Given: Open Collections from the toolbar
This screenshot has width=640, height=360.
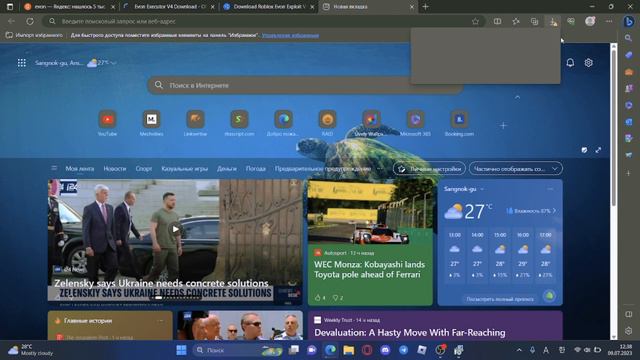Looking at the screenshot, I should [x=534, y=21].
